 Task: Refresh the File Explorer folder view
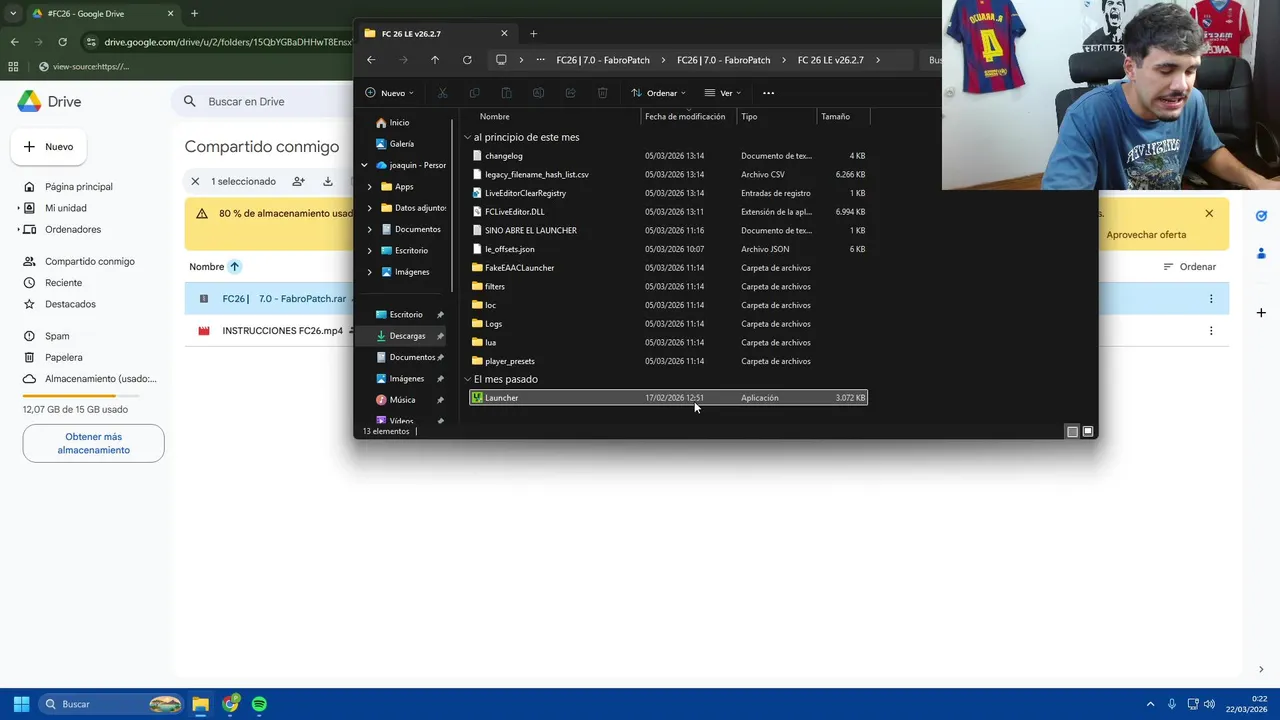tap(467, 60)
